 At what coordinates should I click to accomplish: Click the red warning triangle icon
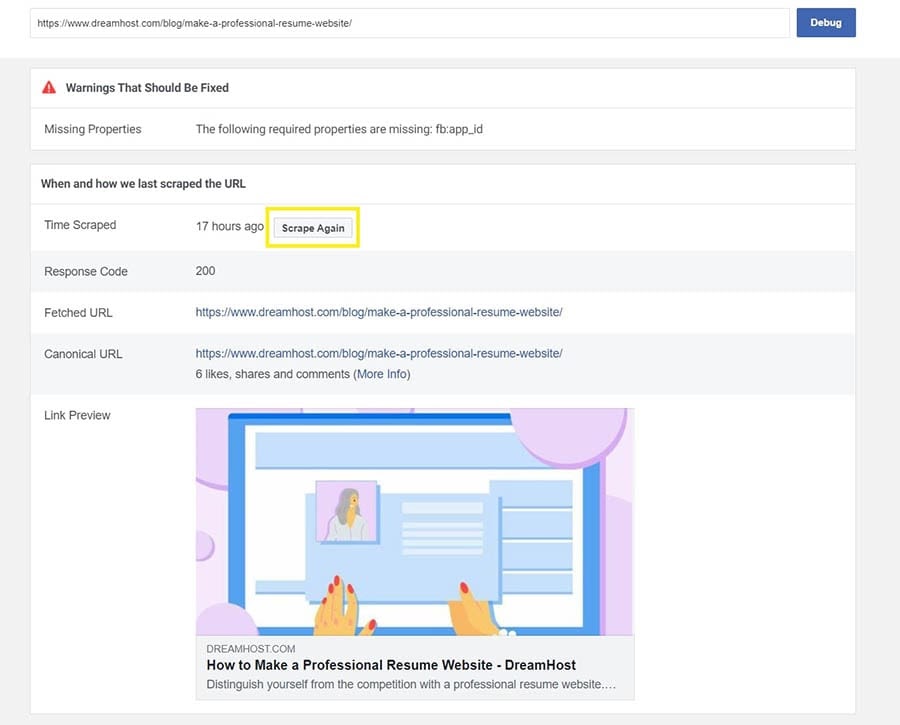[49, 88]
